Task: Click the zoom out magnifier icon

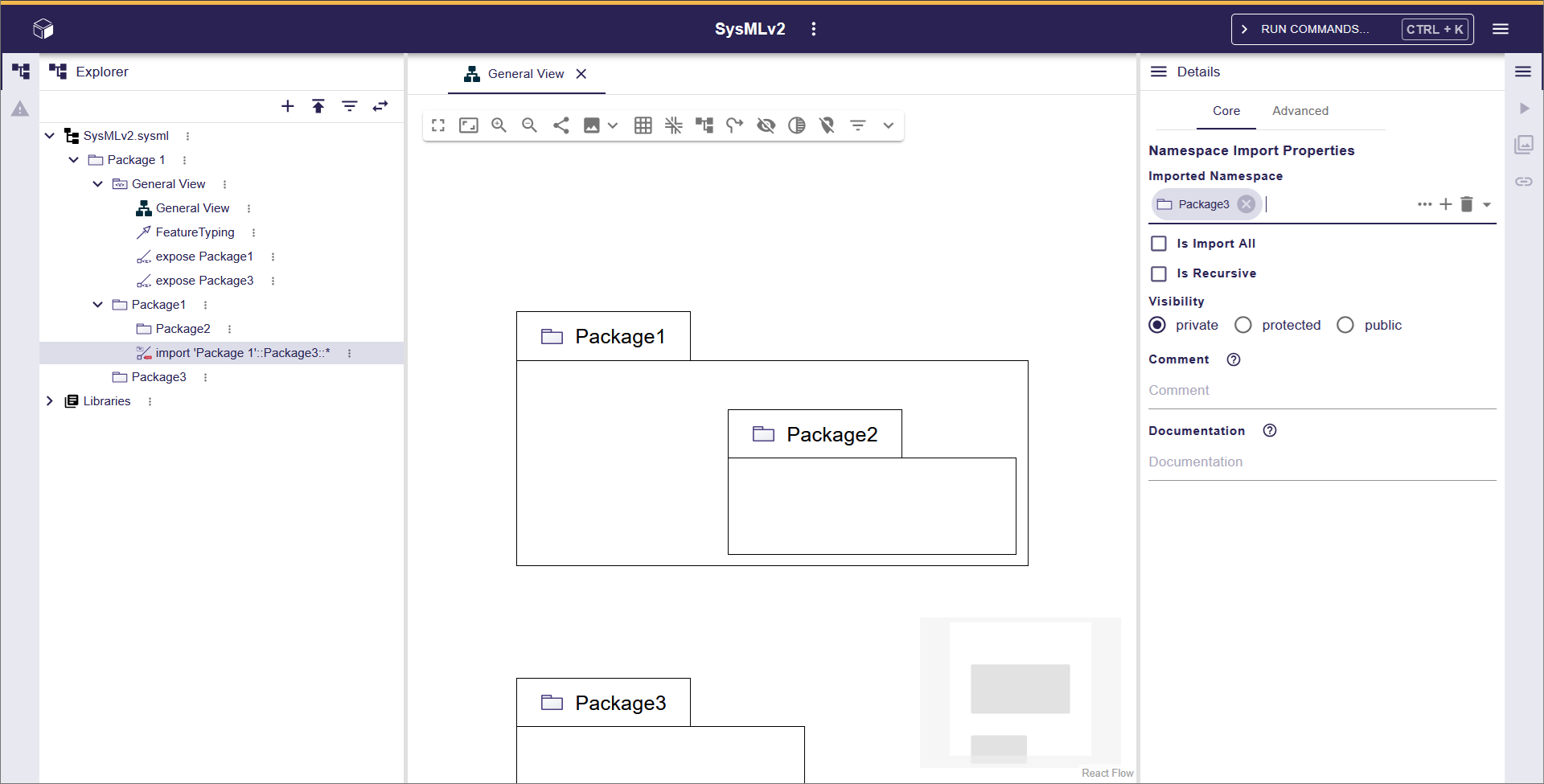Action: click(x=529, y=125)
